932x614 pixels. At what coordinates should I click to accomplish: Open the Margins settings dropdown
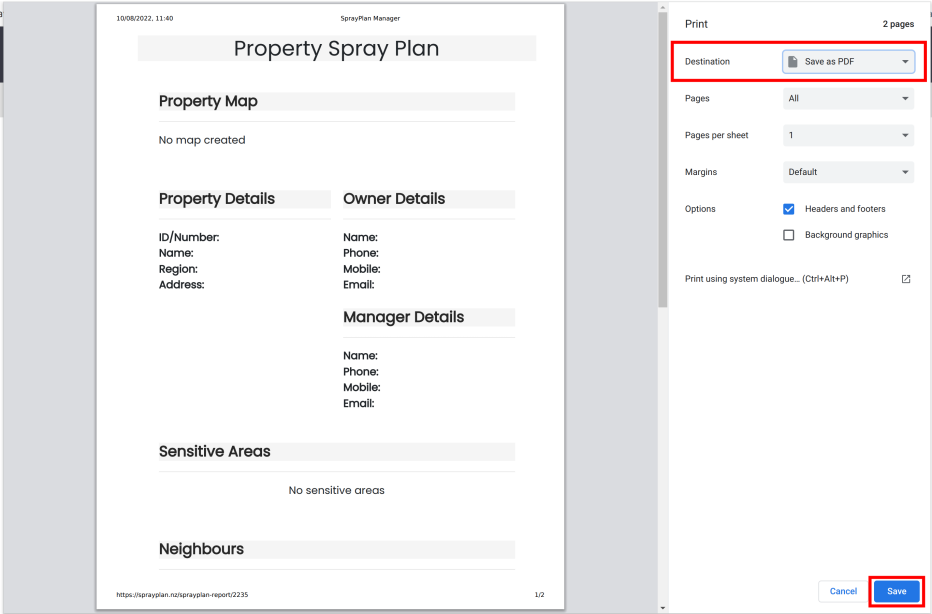pos(848,171)
